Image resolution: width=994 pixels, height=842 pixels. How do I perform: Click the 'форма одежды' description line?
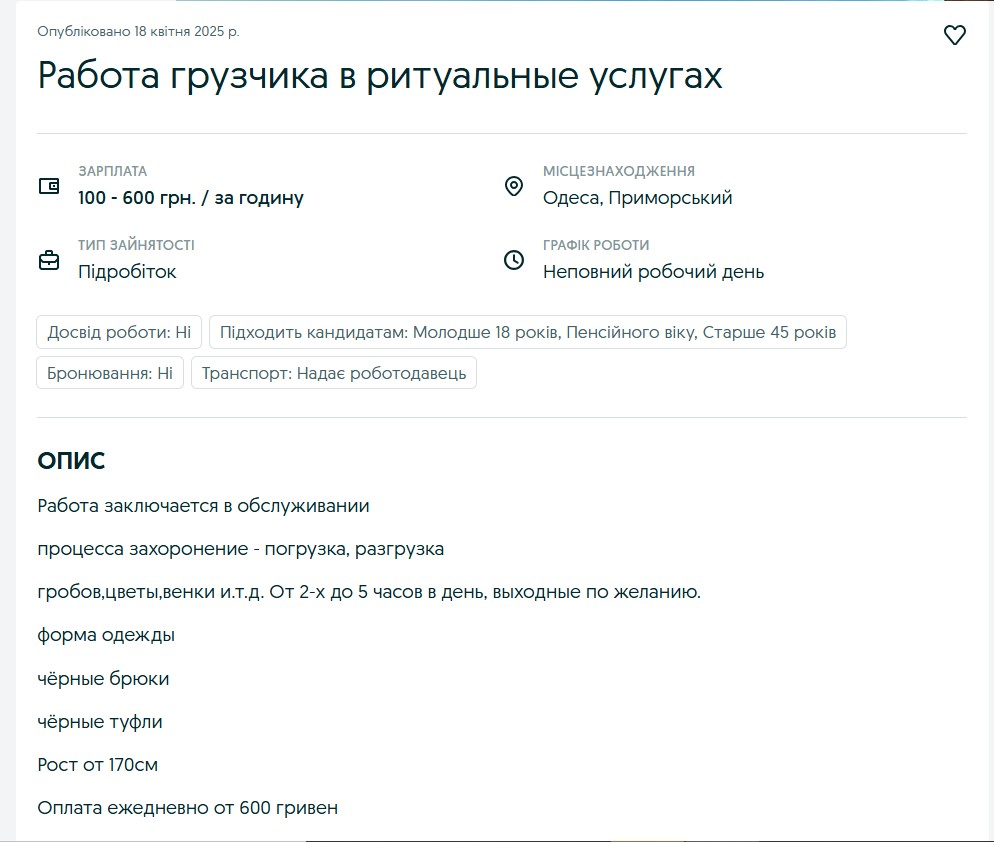point(106,635)
